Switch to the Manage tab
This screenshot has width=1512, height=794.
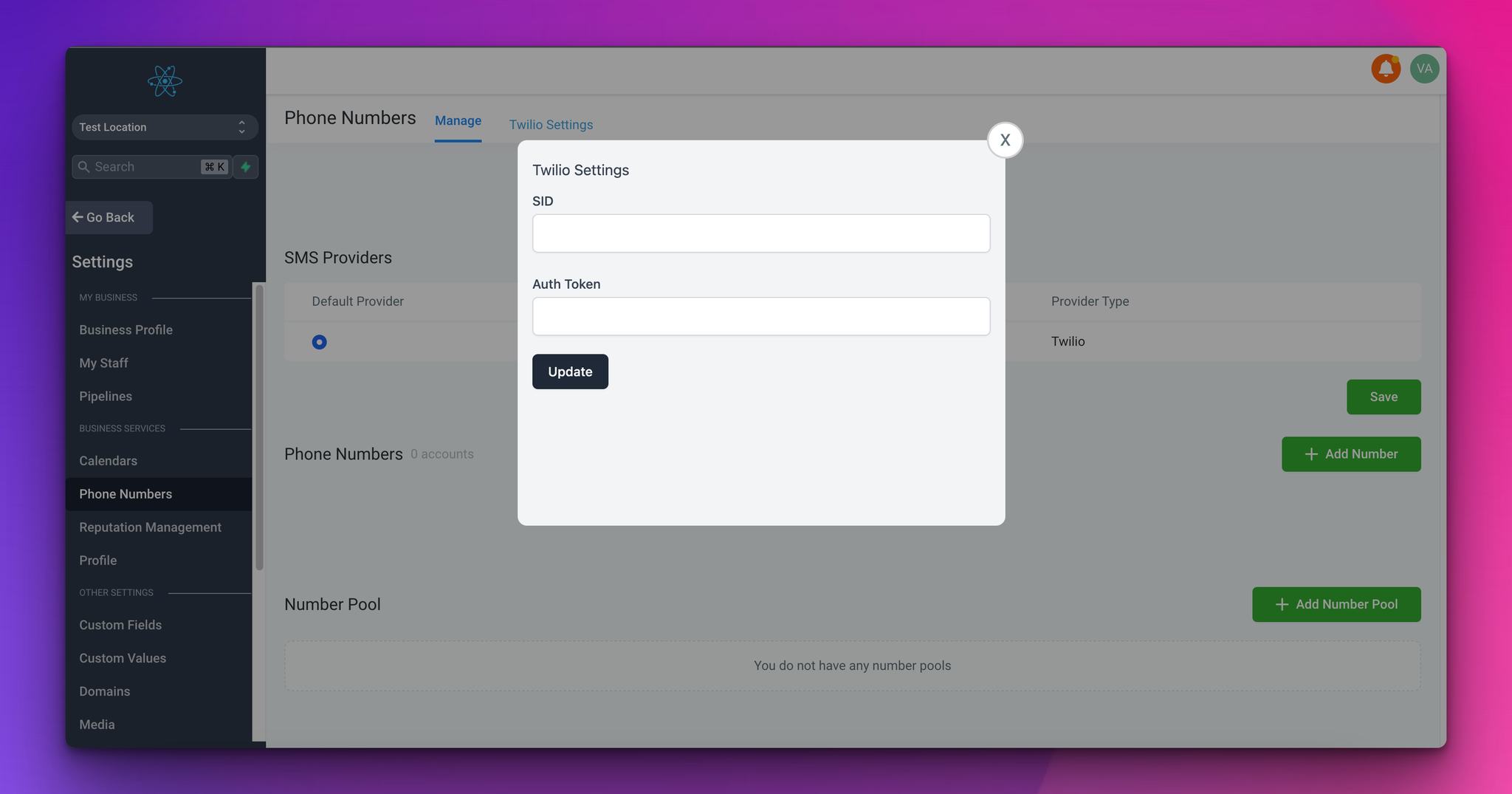[x=458, y=121]
